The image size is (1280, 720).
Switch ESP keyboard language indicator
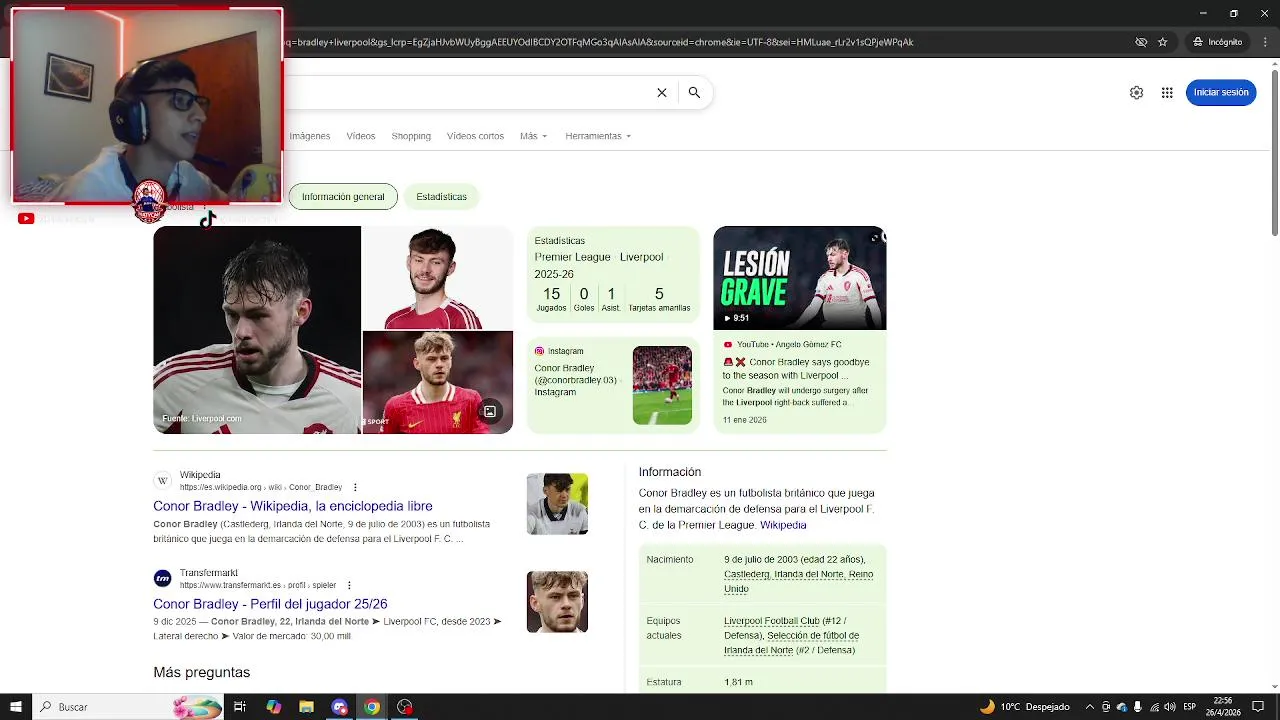[1190, 707]
